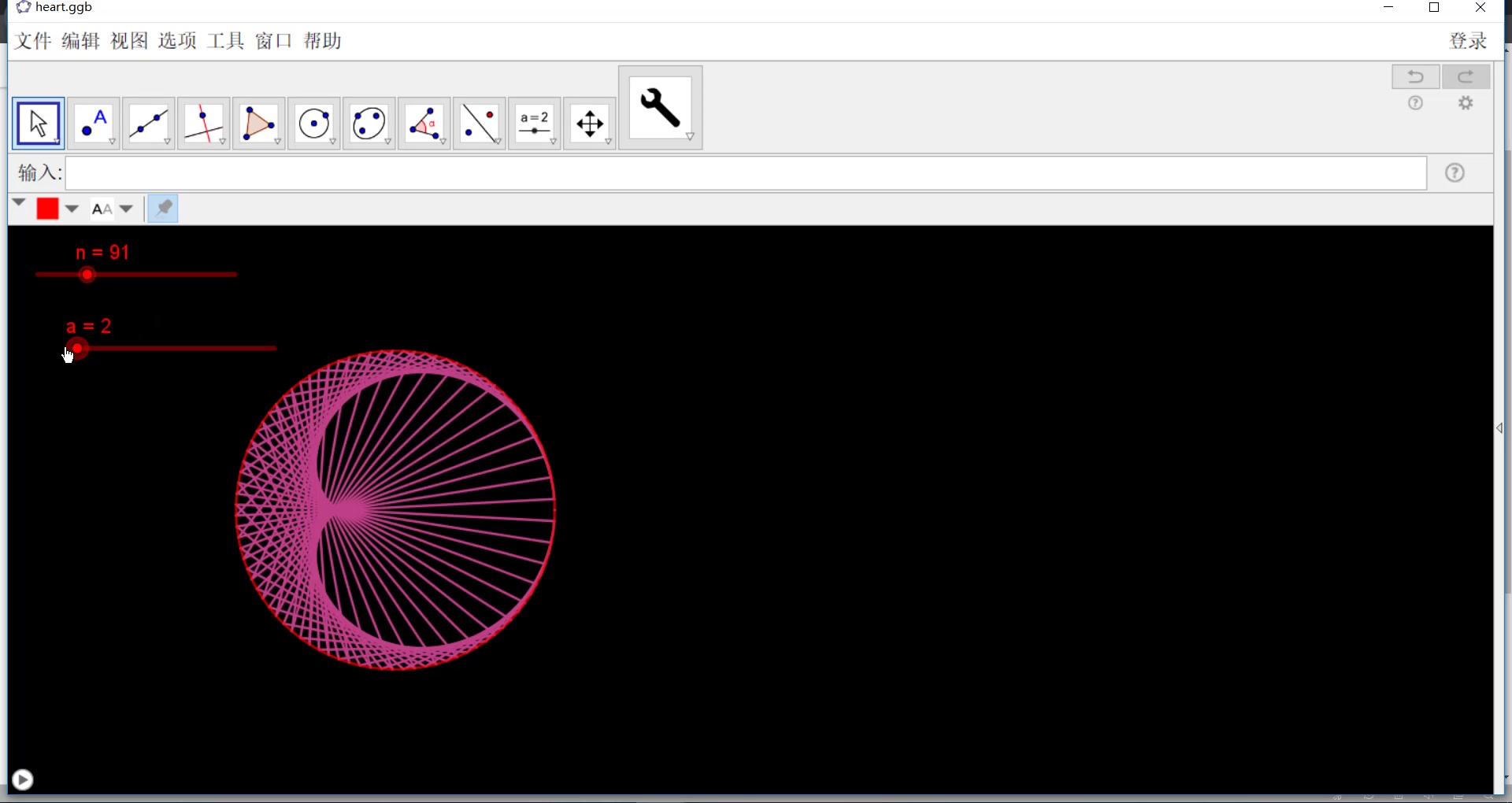Click in the 输入 input field

coord(746,173)
